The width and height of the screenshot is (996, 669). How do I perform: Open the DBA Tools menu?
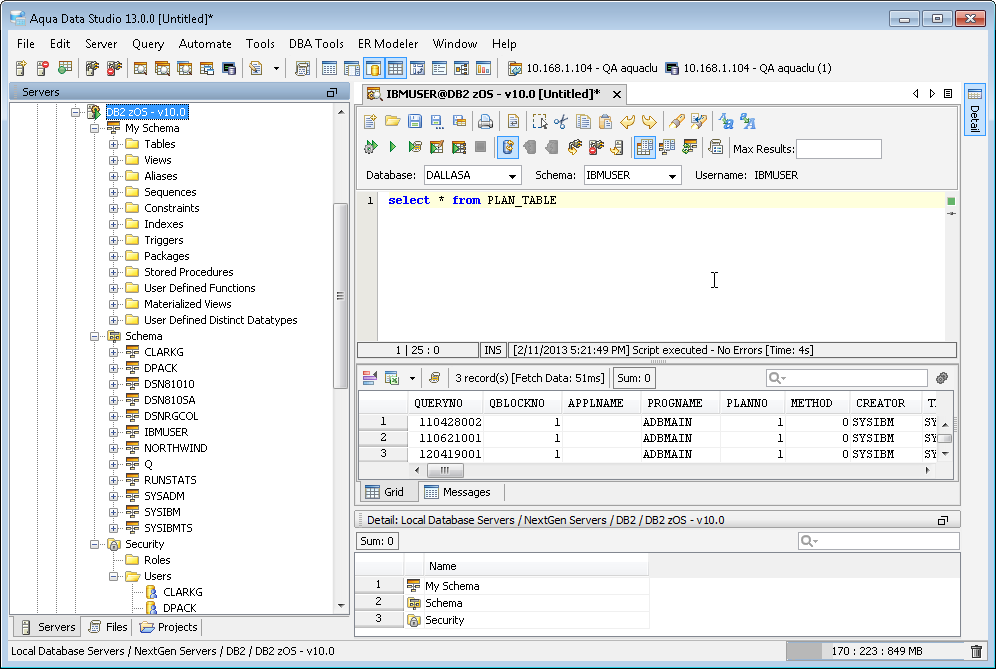click(x=316, y=44)
